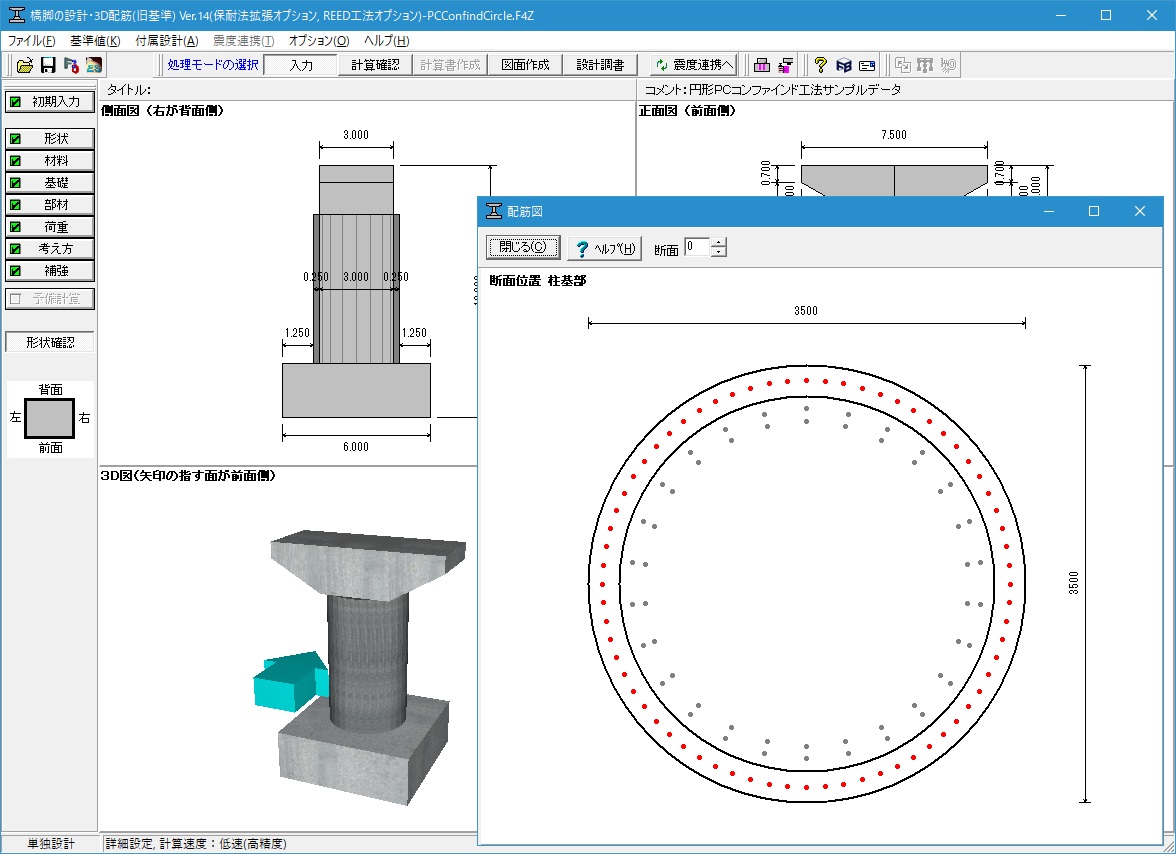Screen dimensions: 1176x854
Task: Open the オプション(O) menu
Action: point(319,40)
